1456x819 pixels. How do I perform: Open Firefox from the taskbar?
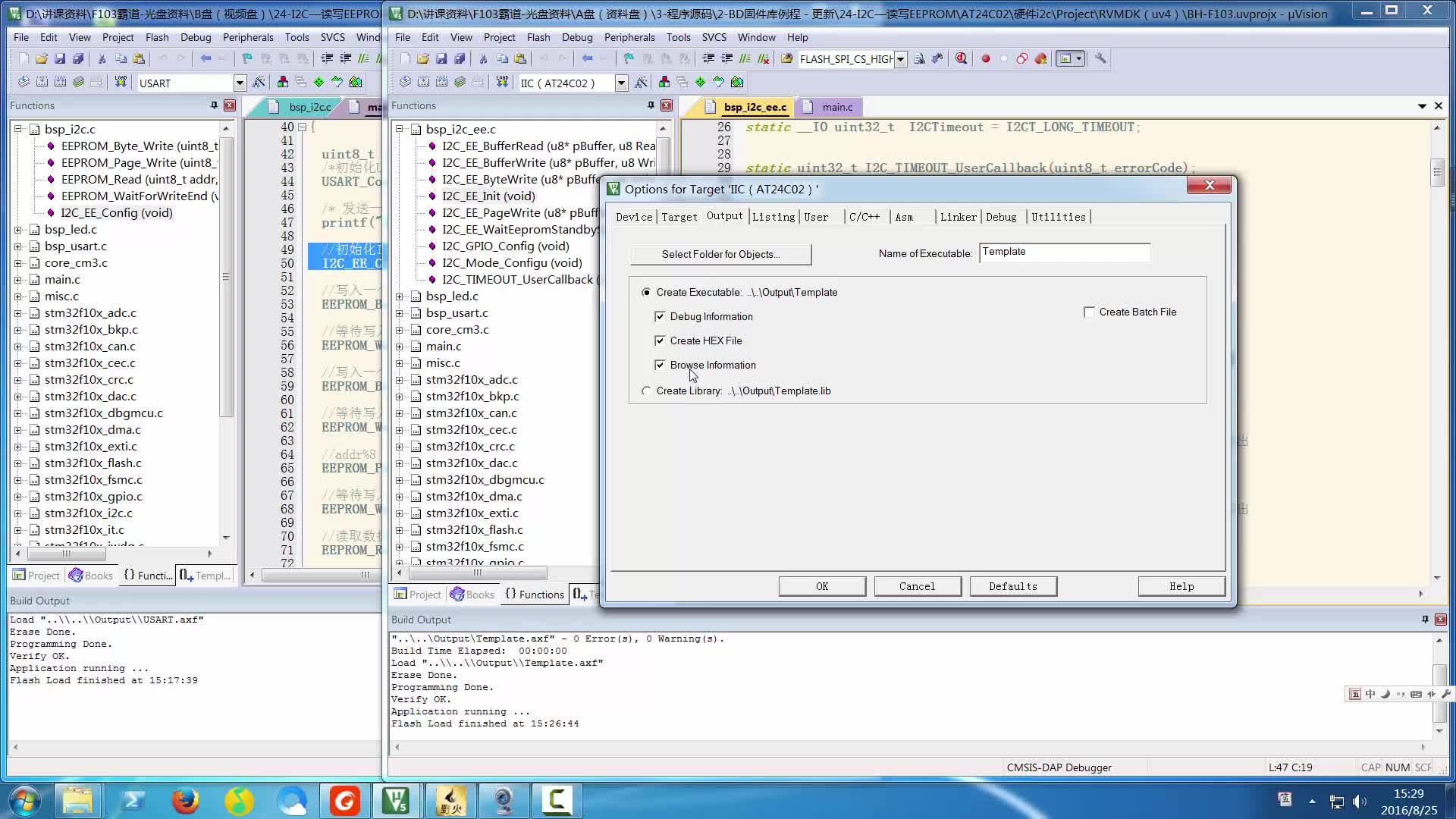(x=185, y=801)
